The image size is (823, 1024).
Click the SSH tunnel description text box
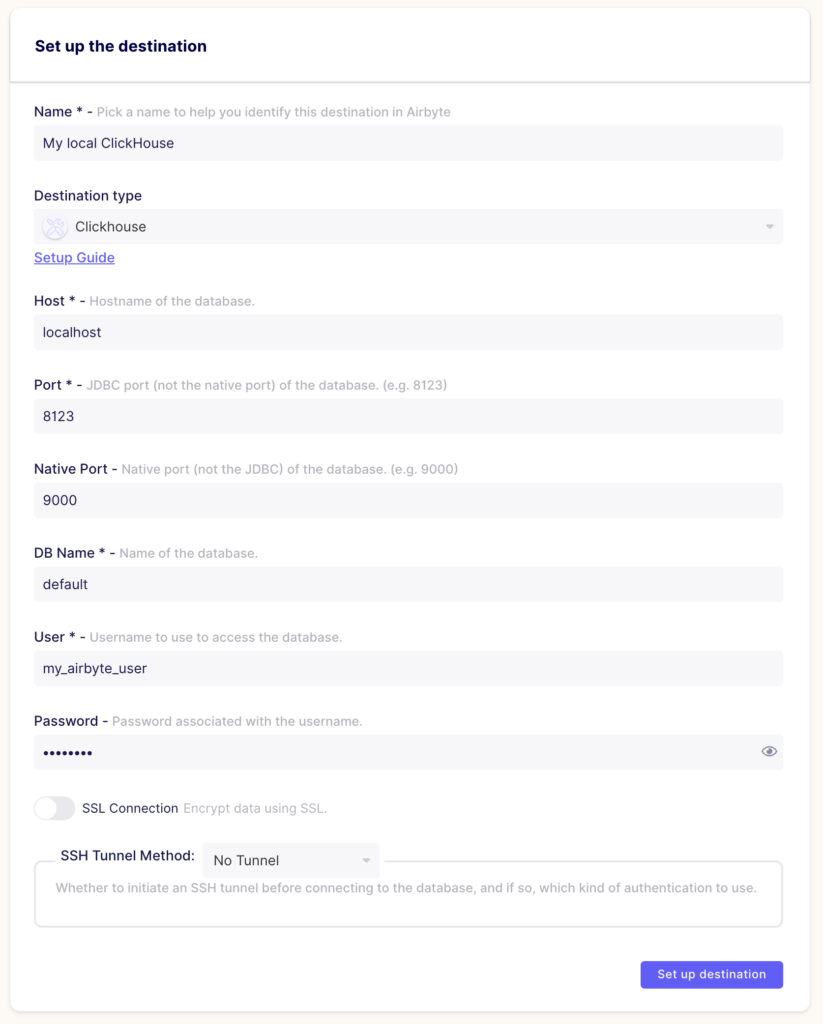[x=408, y=893]
